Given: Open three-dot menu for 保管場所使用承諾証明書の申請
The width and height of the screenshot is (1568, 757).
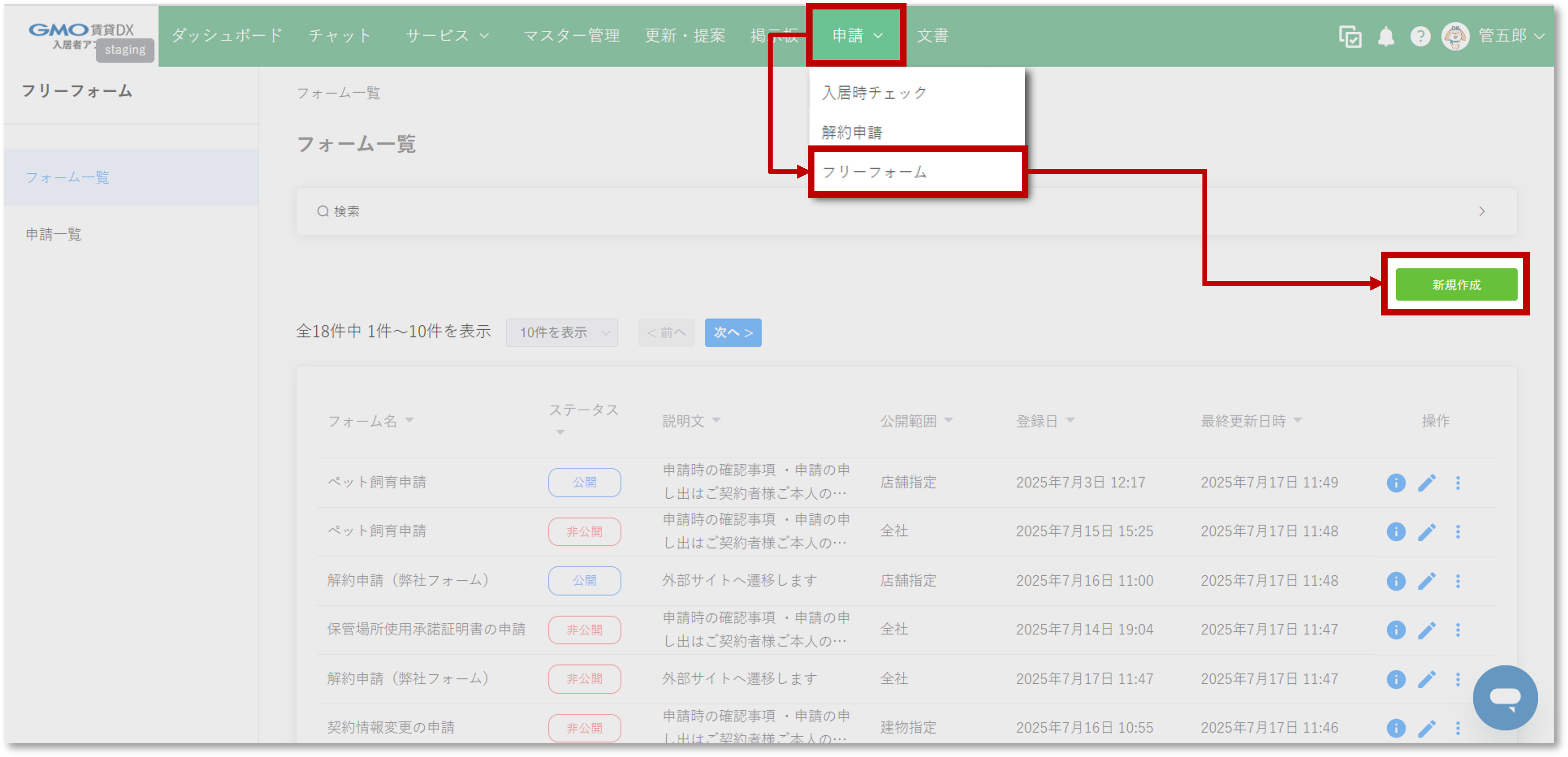Looking at the screenshot, I should pyautogui.click(x=1458, y=629).
